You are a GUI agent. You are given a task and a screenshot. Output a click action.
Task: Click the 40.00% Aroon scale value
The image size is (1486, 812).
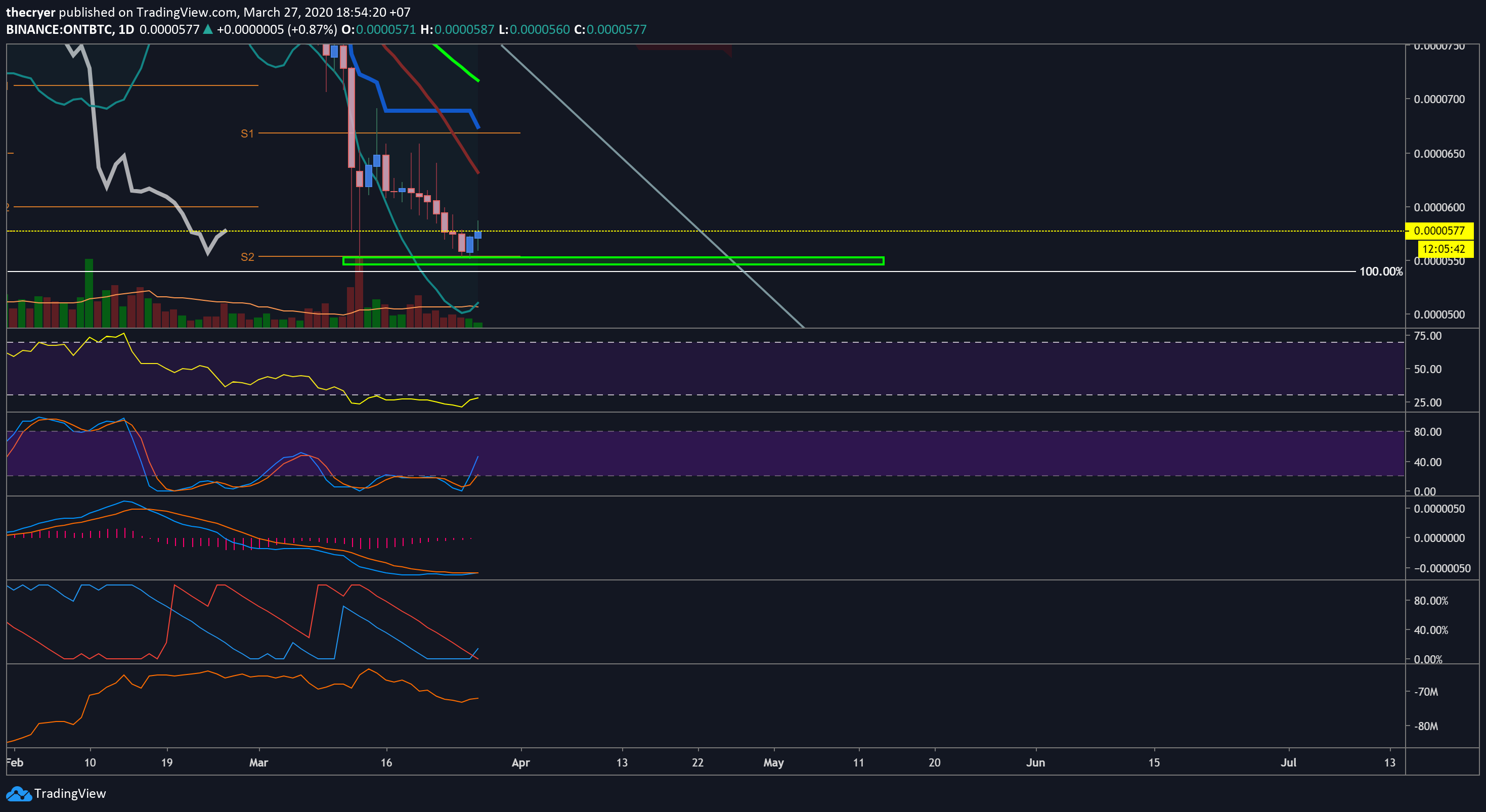tap(1431, 630)
